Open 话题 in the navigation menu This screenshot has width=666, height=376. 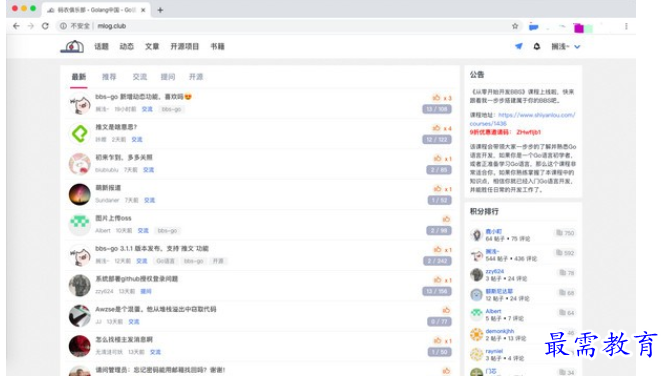tap(102, 46)
